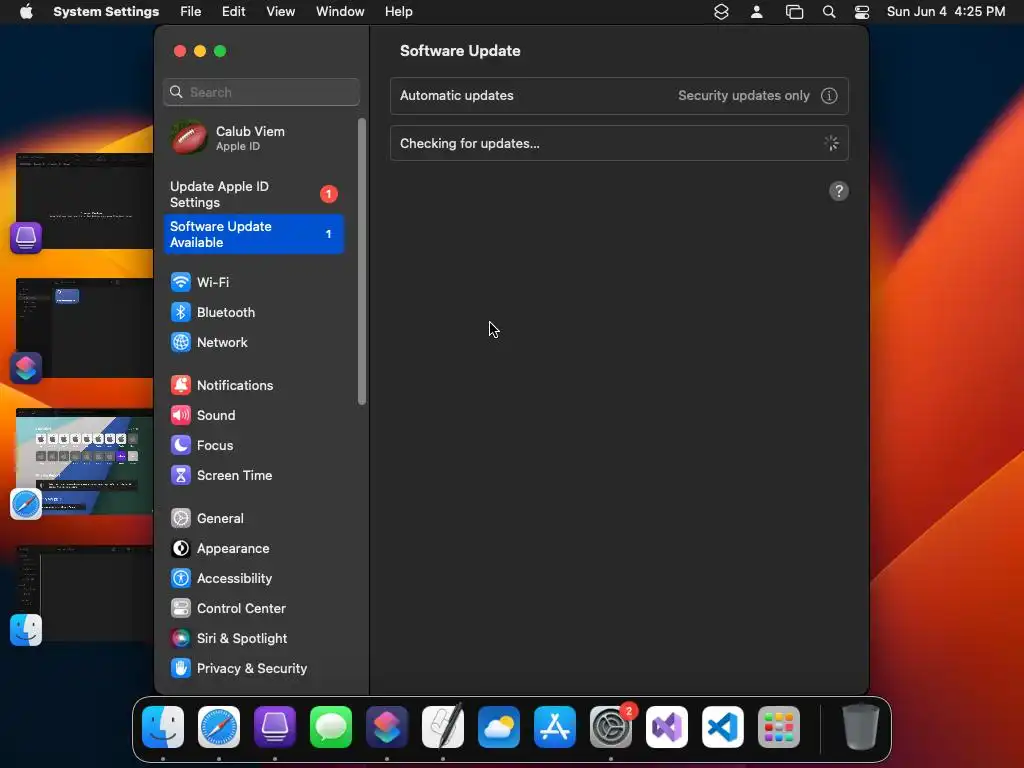Open App Store from the Dock
1024x768 pixels.
pos(554,727)
